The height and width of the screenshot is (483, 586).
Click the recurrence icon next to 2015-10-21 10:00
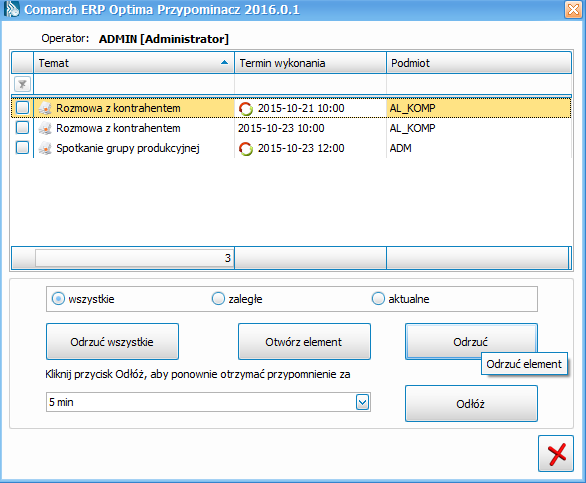pyautogui.click(x=246, y=109)
